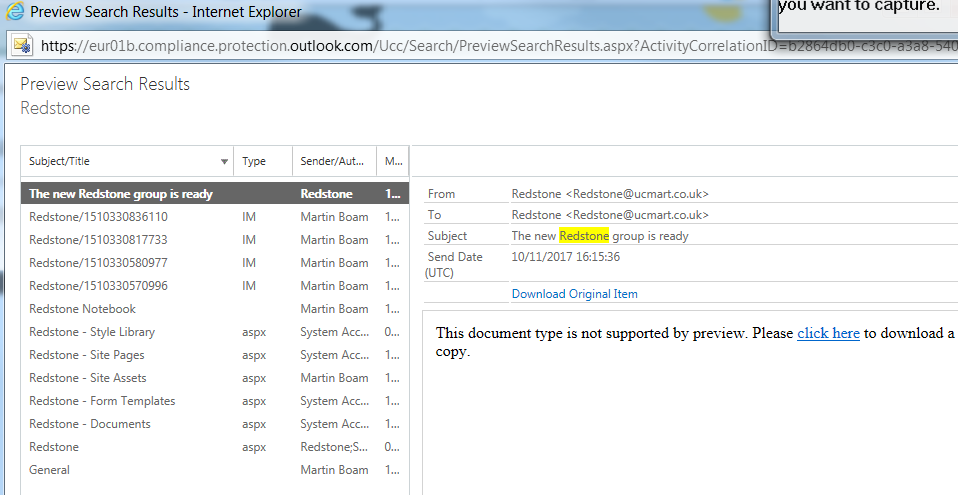Select the Redstone - Site Assets item
The image size is (958, 495).
point(88,378)
